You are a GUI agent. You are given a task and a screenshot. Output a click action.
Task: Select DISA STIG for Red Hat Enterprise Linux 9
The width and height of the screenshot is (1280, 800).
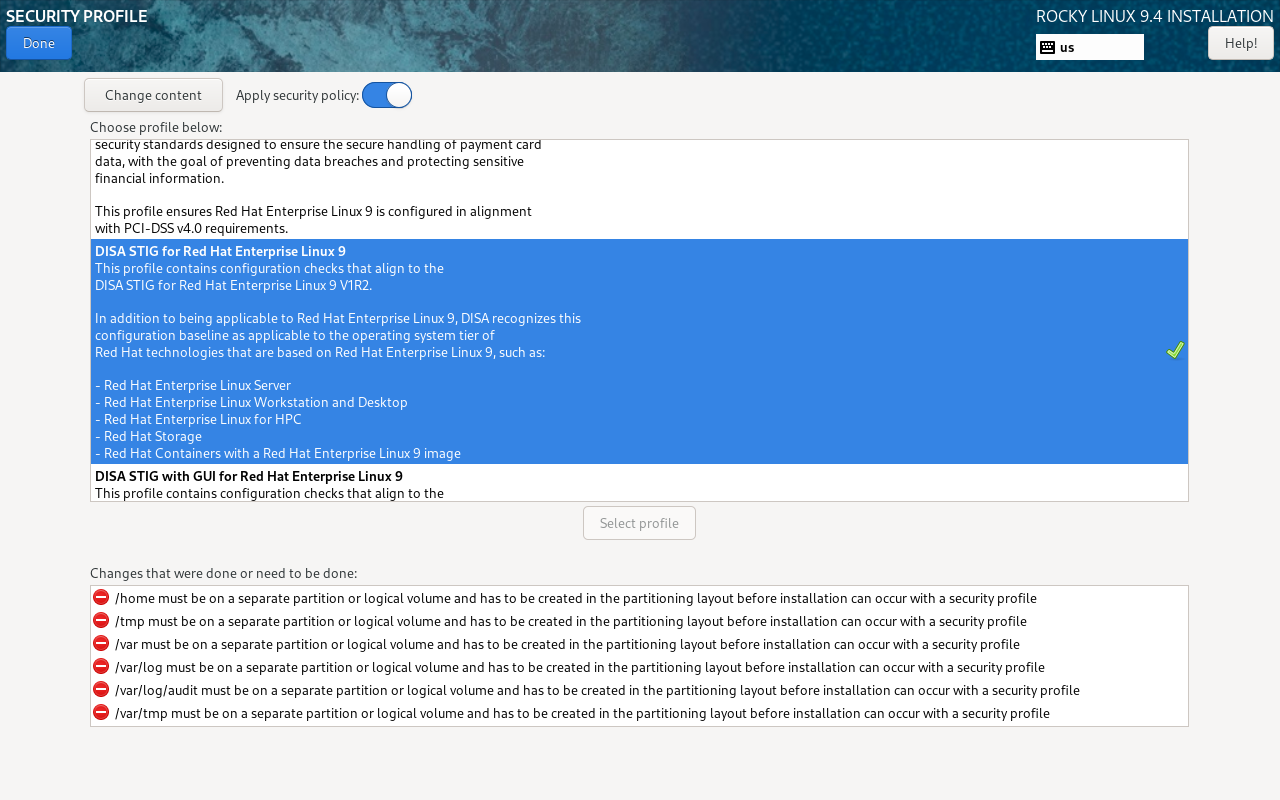639,351
